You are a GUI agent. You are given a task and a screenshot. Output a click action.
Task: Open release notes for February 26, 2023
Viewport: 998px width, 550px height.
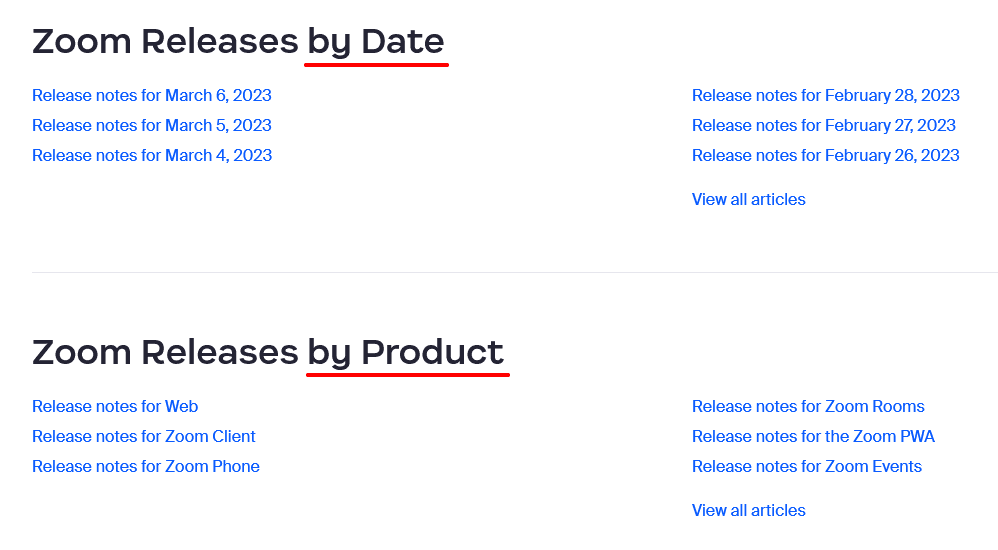[825, 156]
